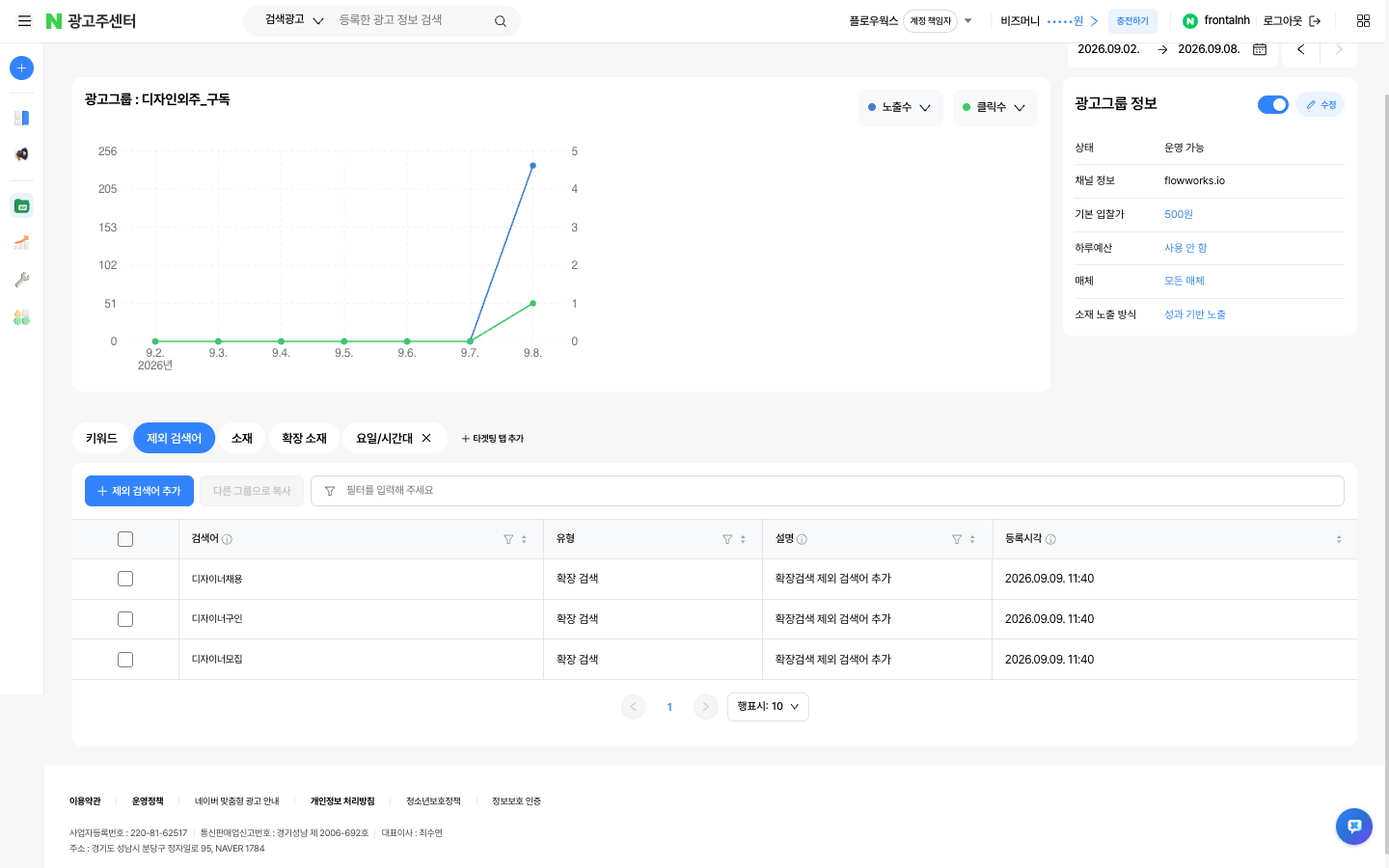Click the 수정 edit button
Screen dimensions: 1389x868
click(x=1321, y=104)
